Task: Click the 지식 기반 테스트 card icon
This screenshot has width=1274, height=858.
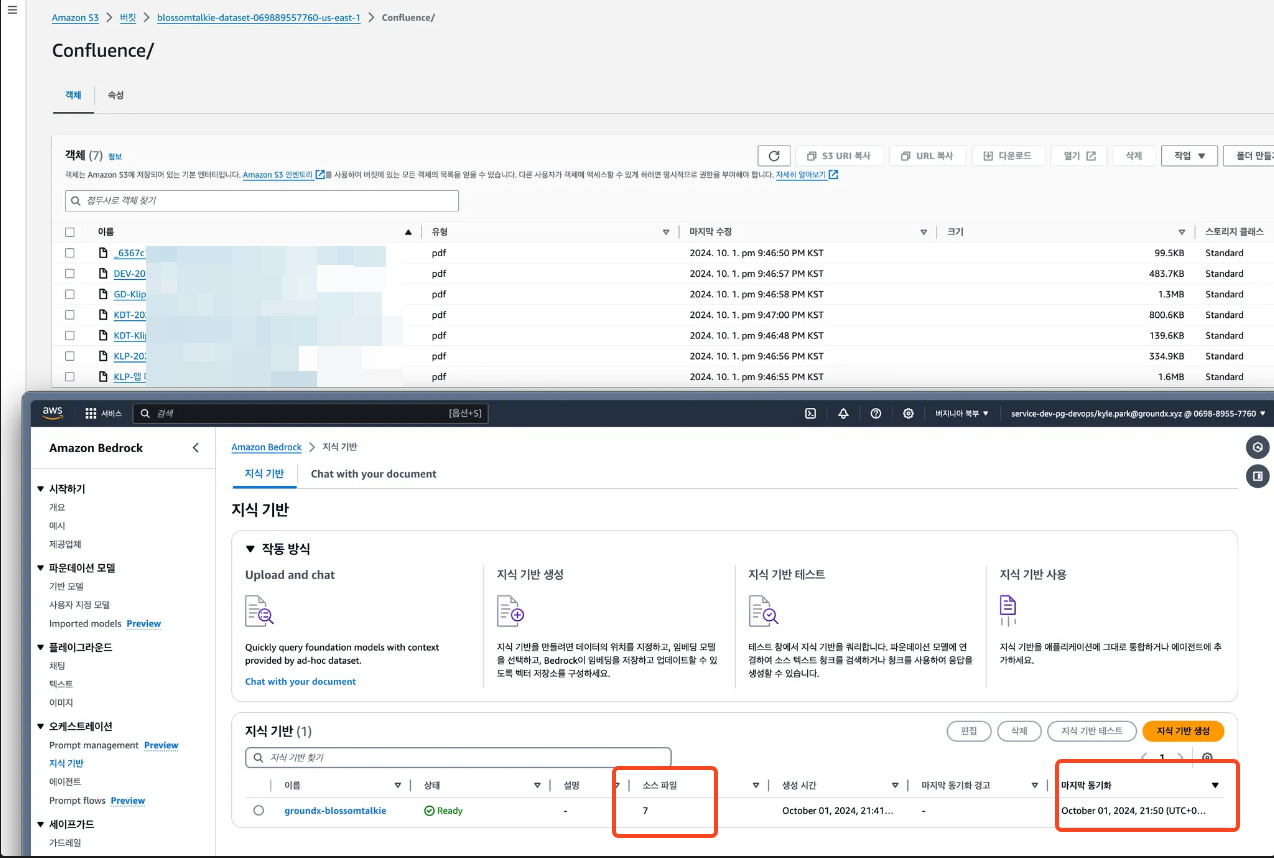Action: click(x=763, y=610)
